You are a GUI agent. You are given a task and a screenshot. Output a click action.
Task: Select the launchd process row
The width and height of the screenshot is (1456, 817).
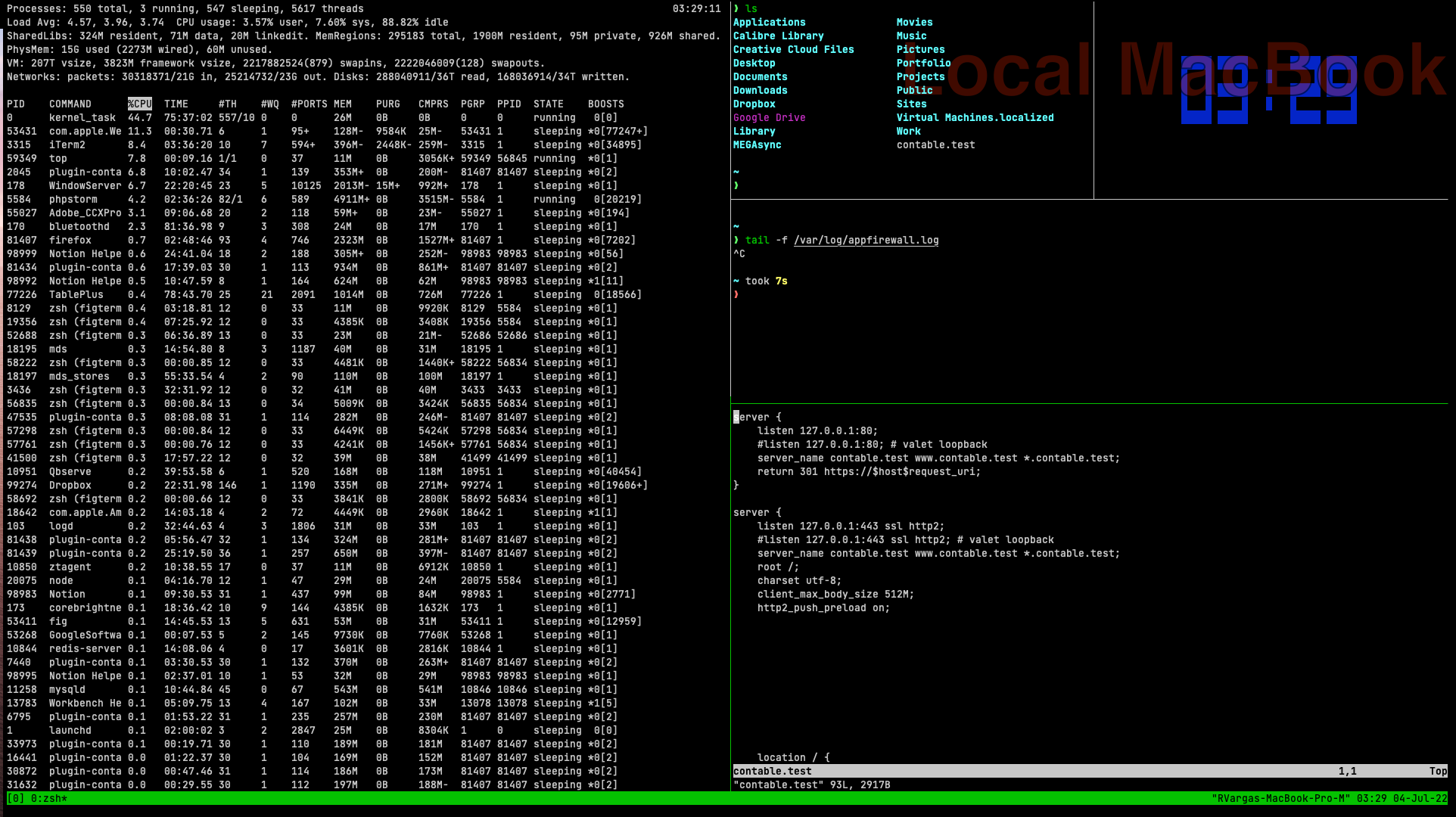coord(313,730)
